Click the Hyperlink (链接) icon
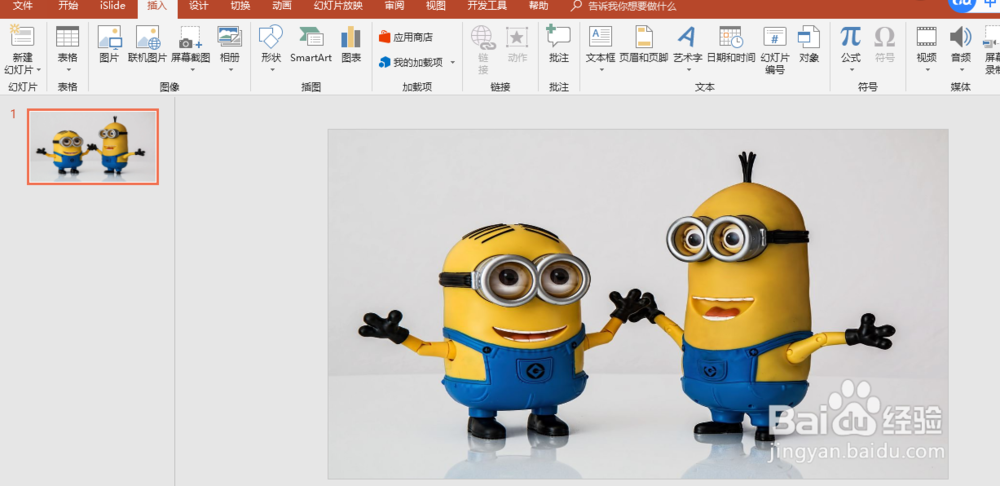This screenshot has width=1000, height=486. (483, 38)
